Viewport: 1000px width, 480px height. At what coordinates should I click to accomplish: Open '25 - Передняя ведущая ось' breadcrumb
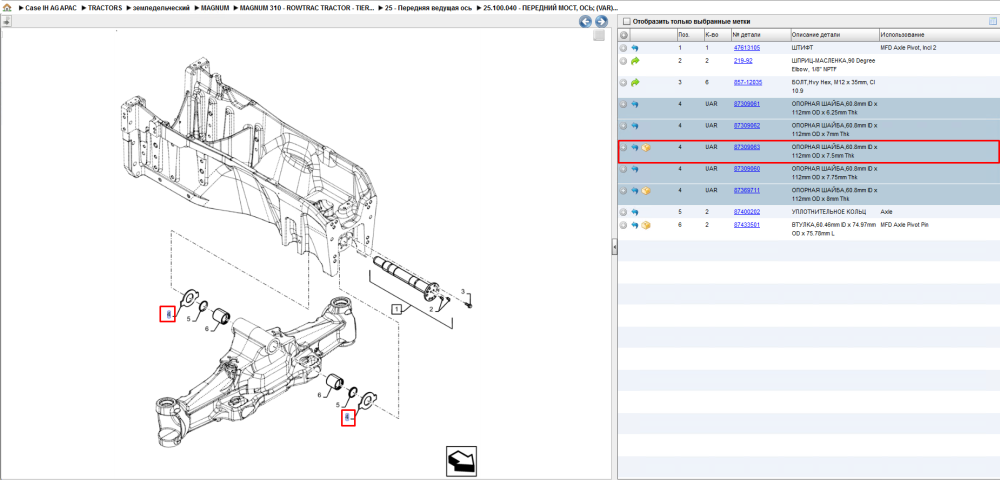tap(429, 8)
